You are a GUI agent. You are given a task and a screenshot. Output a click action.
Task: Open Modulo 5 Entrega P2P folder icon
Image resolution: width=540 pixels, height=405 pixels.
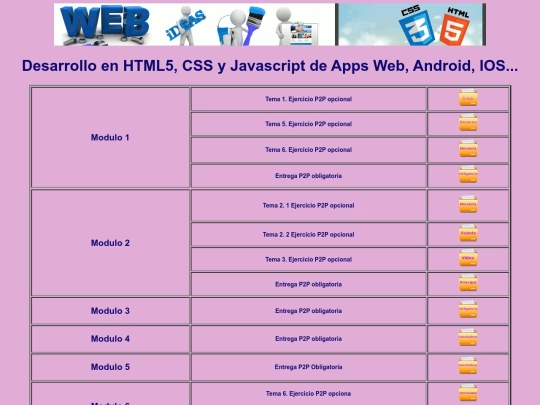468,365
